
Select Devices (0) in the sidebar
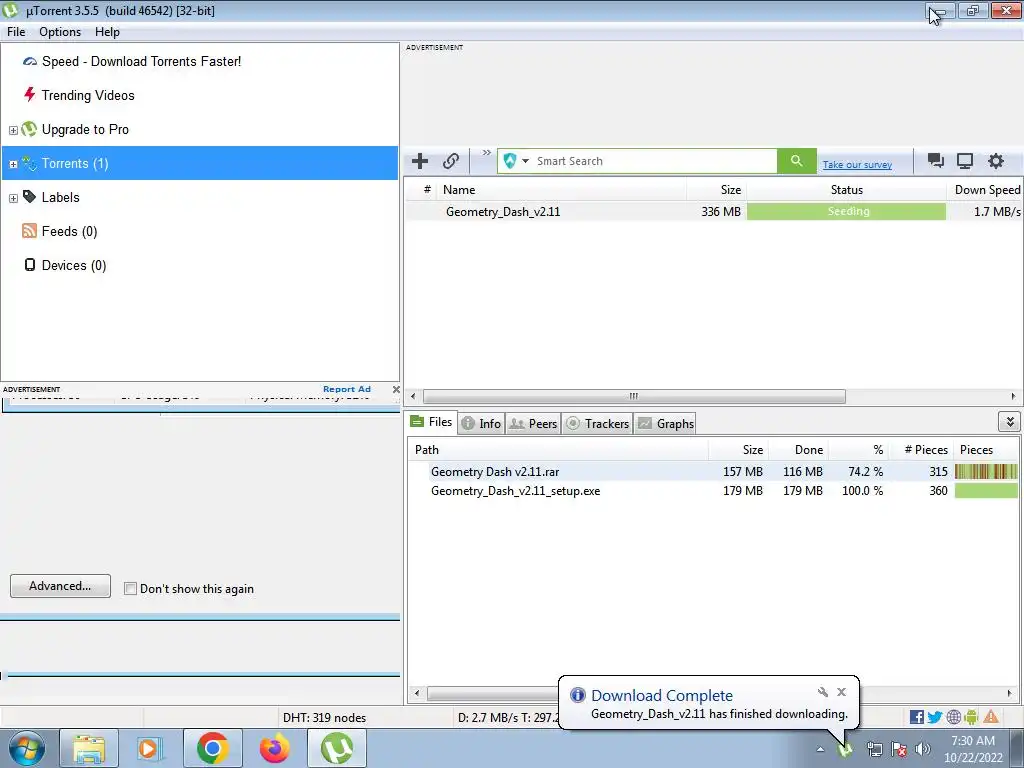pos(74,265)
